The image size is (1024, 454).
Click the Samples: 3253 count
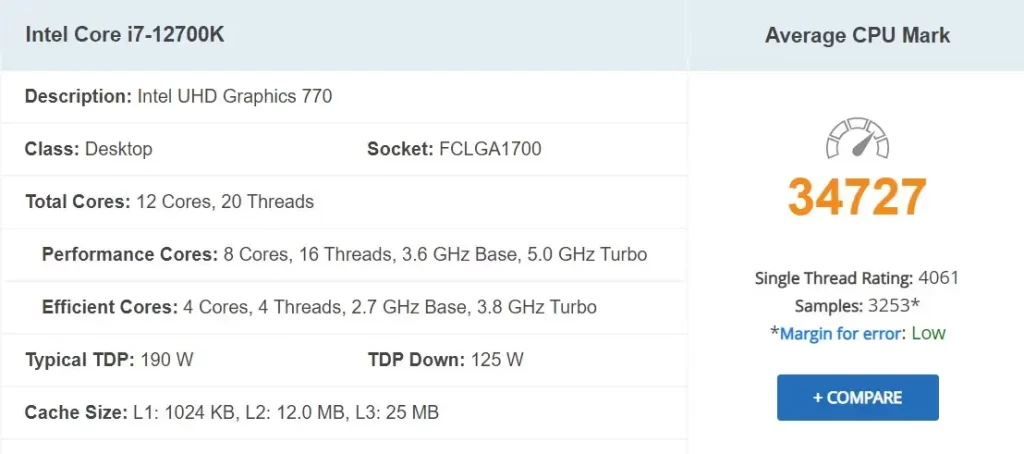[857, 306]
